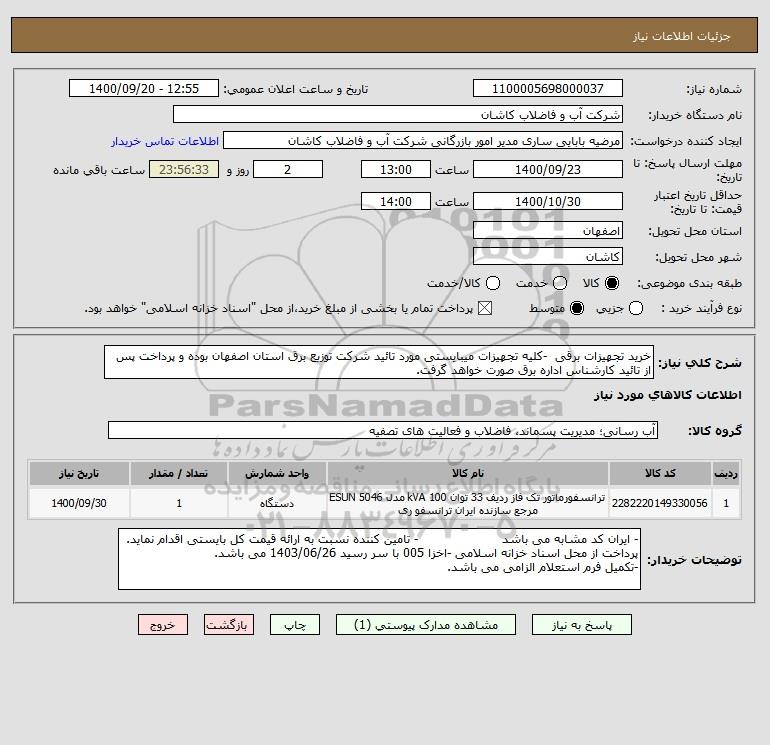The height and width of the screenshot is (745, 770).
Task: Click the validity time field 14:00
Action: coord(396,201)
